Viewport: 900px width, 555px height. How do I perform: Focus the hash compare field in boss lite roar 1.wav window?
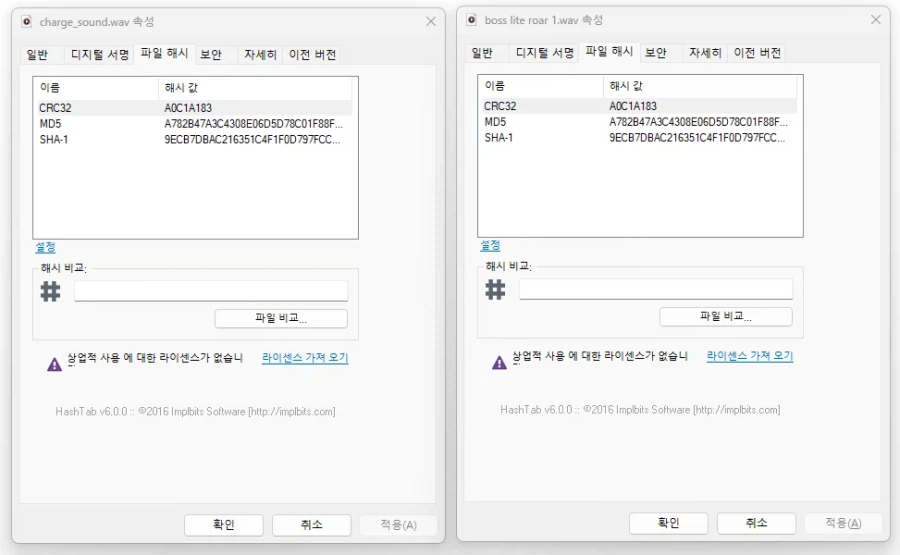point(656,289)
